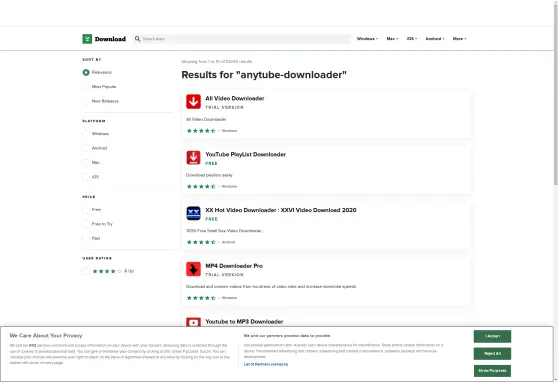Click star rating of XX Hot Video Downloader
This screenshot has height=382, width=558.
[x=201, y=242]
